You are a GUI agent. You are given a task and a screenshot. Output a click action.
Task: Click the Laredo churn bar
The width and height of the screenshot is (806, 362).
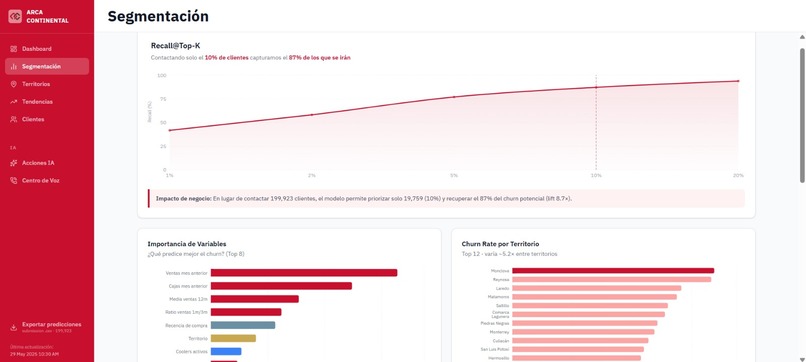[597, 288]
